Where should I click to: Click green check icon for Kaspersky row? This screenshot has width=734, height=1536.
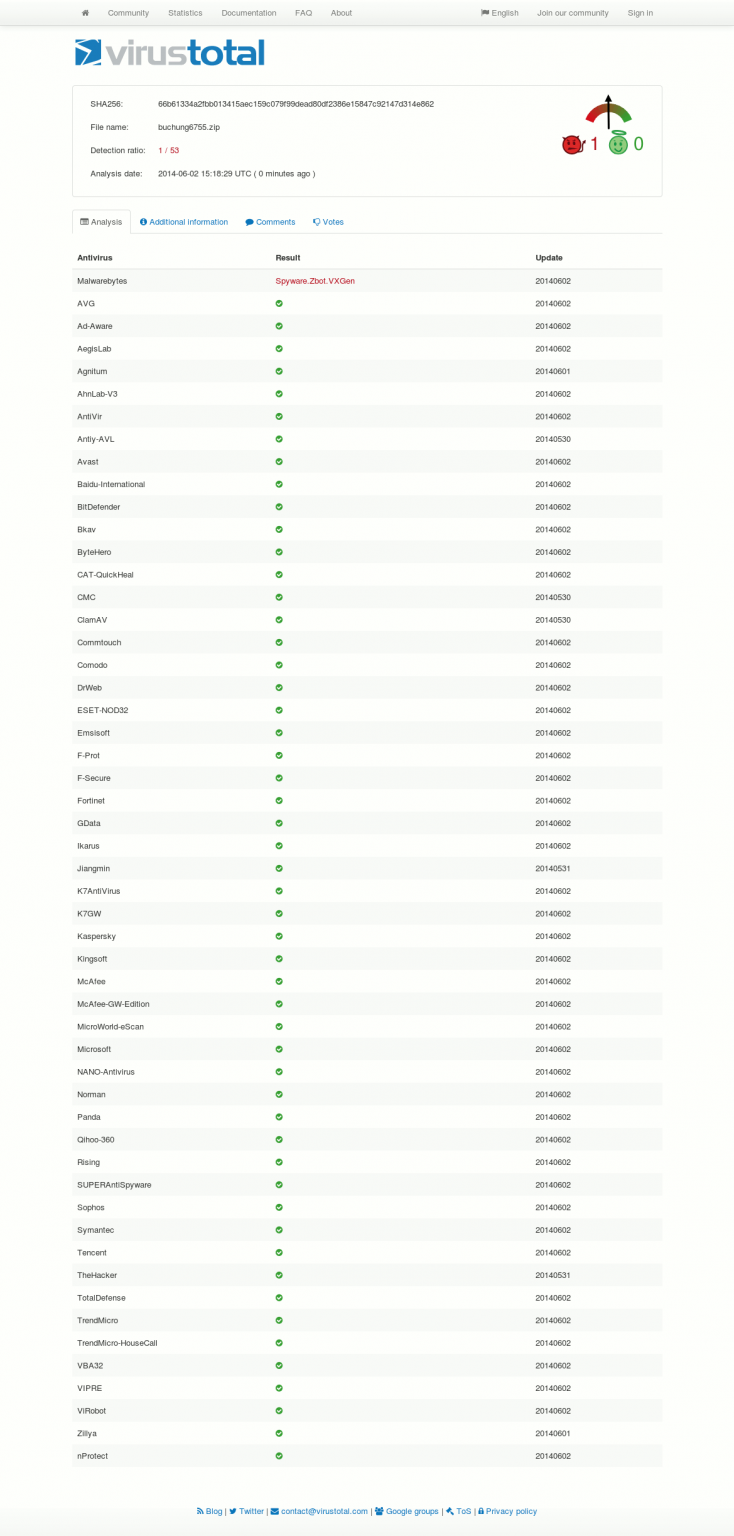coord(279,936)
